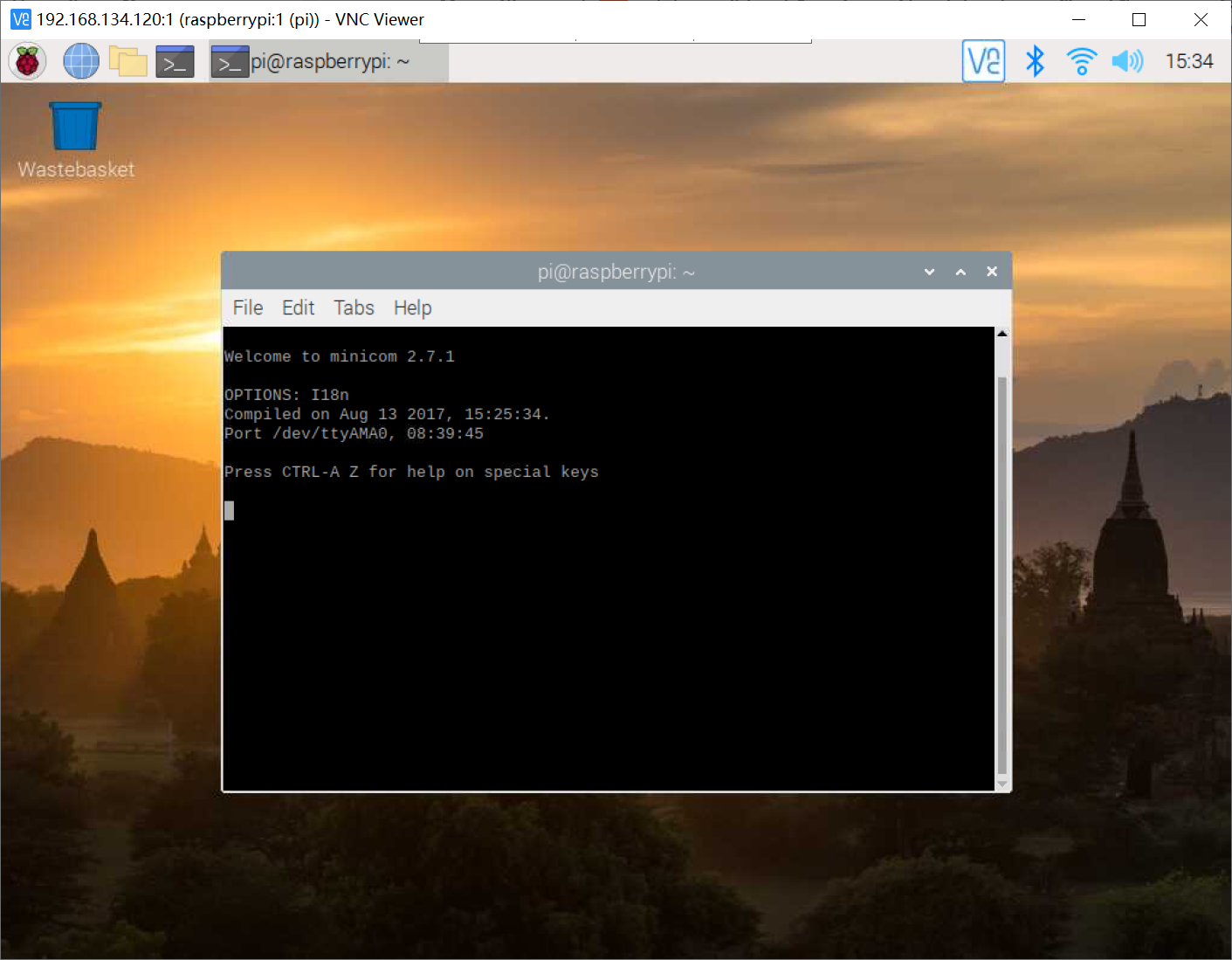Screen dimensions: 1232x960
Task: Click the terminal vertical scrollbar track
Action: pos(1002,559)
